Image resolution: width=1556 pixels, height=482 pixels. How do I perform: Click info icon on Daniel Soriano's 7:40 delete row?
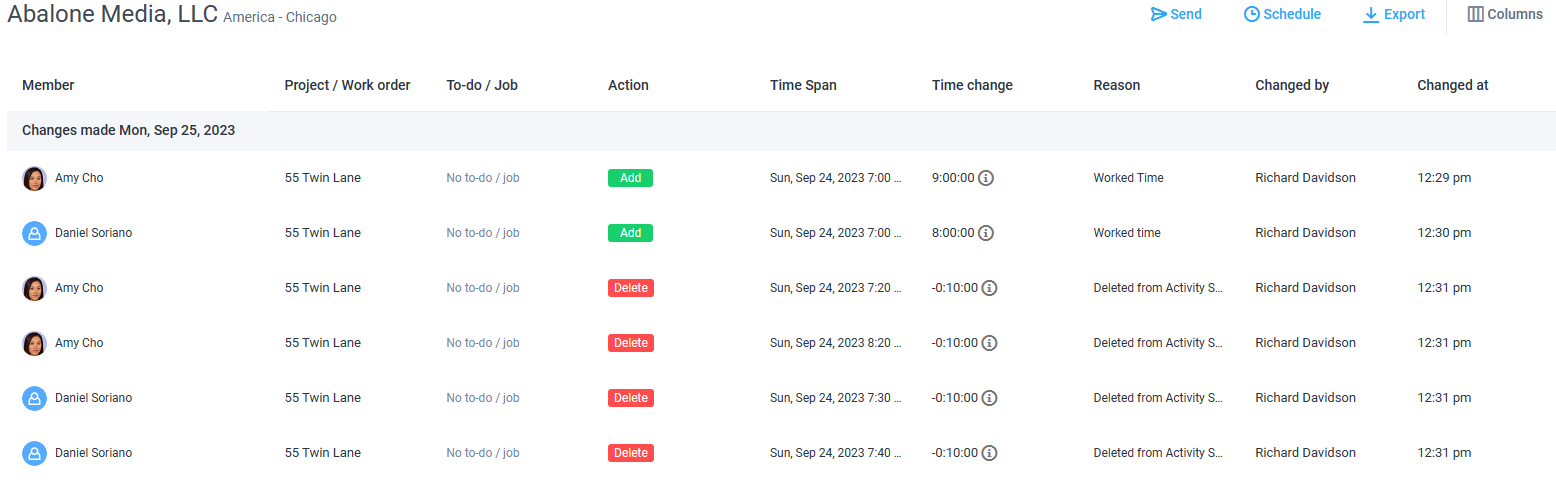pyautogui.click(x=989, y=453)
